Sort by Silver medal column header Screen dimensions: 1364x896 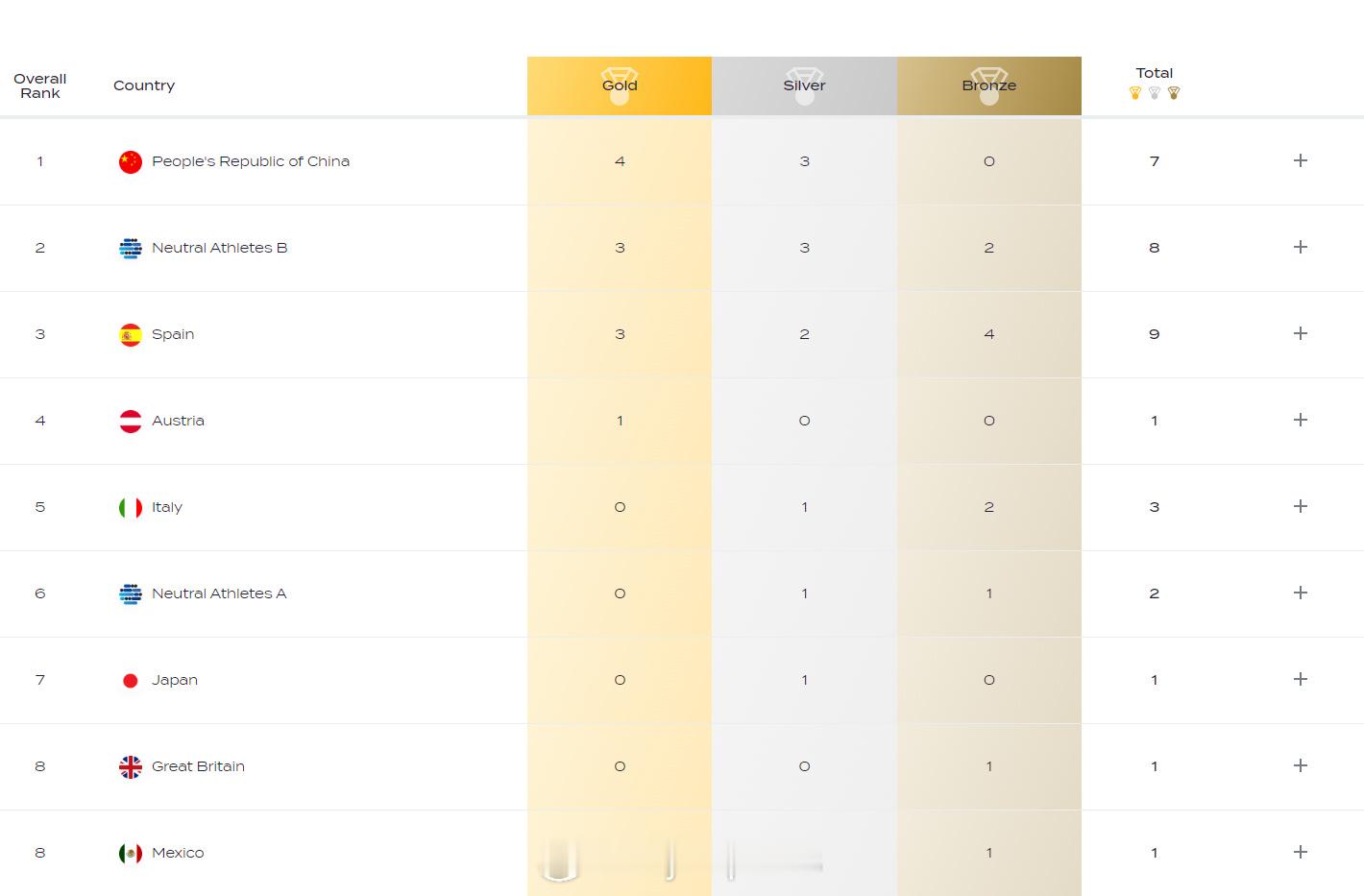click(x=804, y=85)
